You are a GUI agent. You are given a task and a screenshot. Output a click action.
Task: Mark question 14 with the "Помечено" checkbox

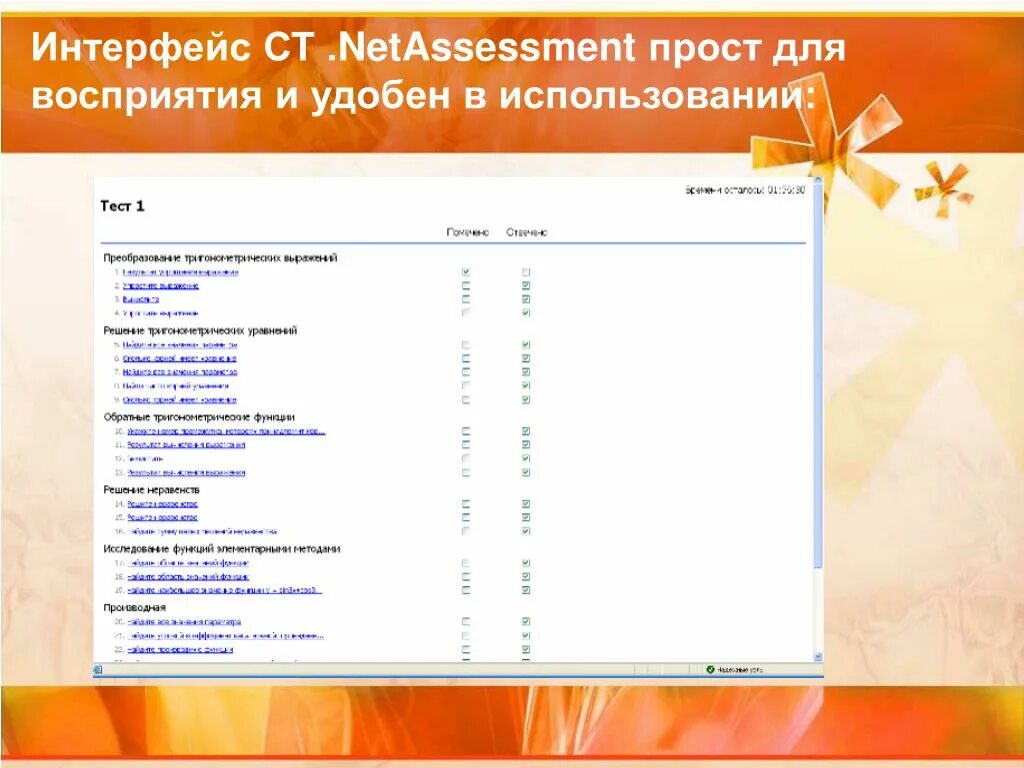coord(466,504)
